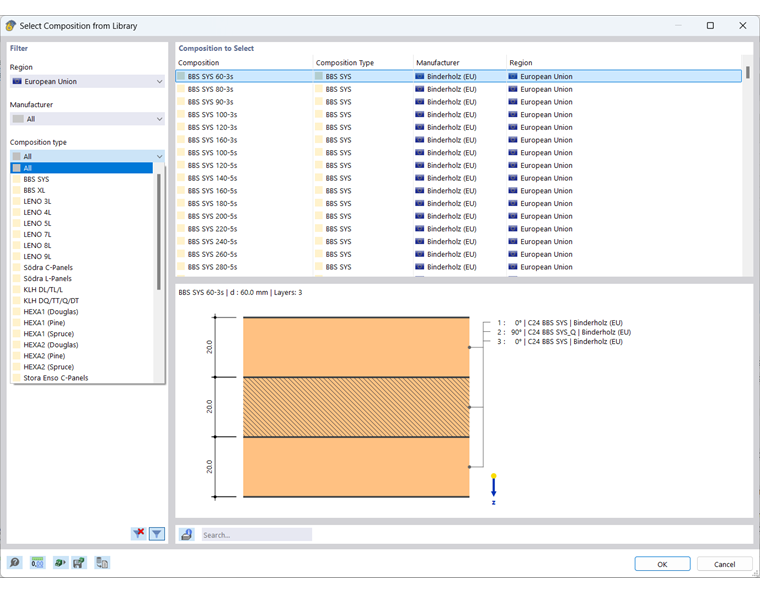
Task: Select the BBS SYS 140-5s row
Action: coord(458,178)
